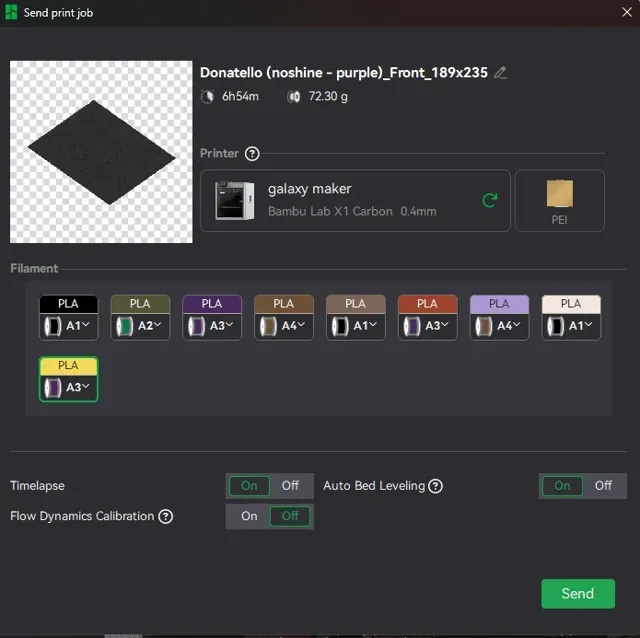This screenshot has height=638, width=640.
Task: Click the spool icon under the red PLA card
Action: point(412,326)
